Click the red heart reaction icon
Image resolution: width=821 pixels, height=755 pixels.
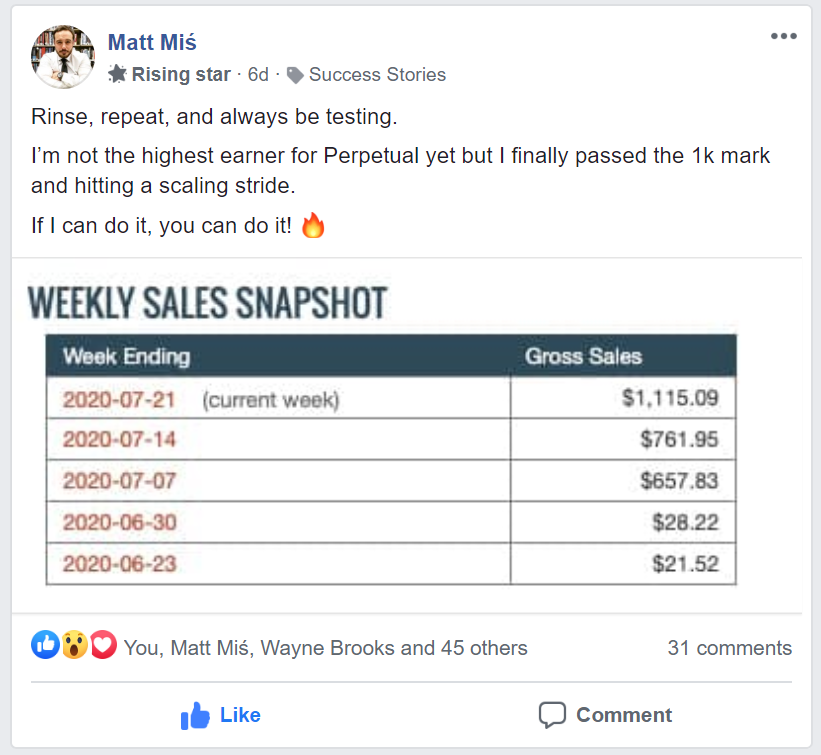click(x=103, y=645)
